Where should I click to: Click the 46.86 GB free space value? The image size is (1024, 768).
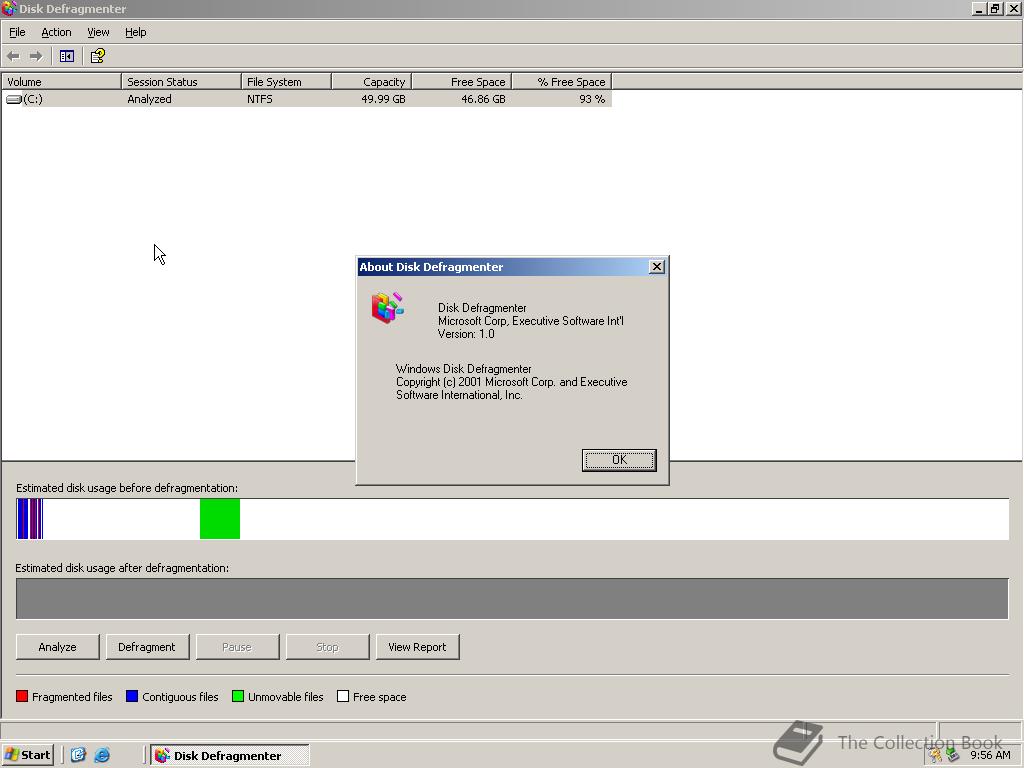483,99
